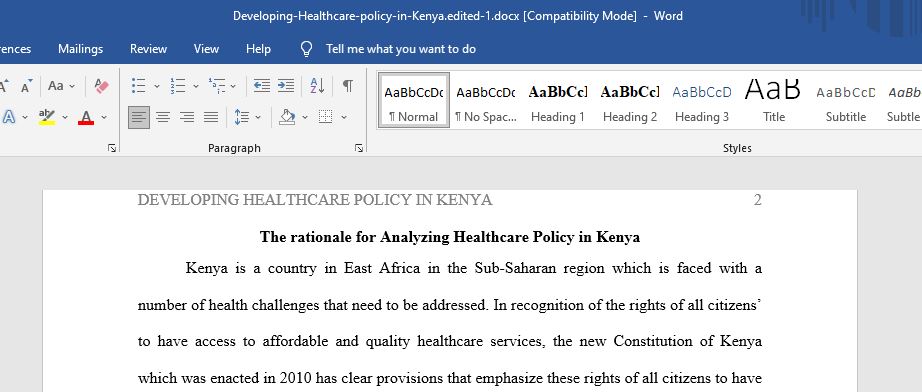Open the Help ribbon tab

[x=258, y=49]
